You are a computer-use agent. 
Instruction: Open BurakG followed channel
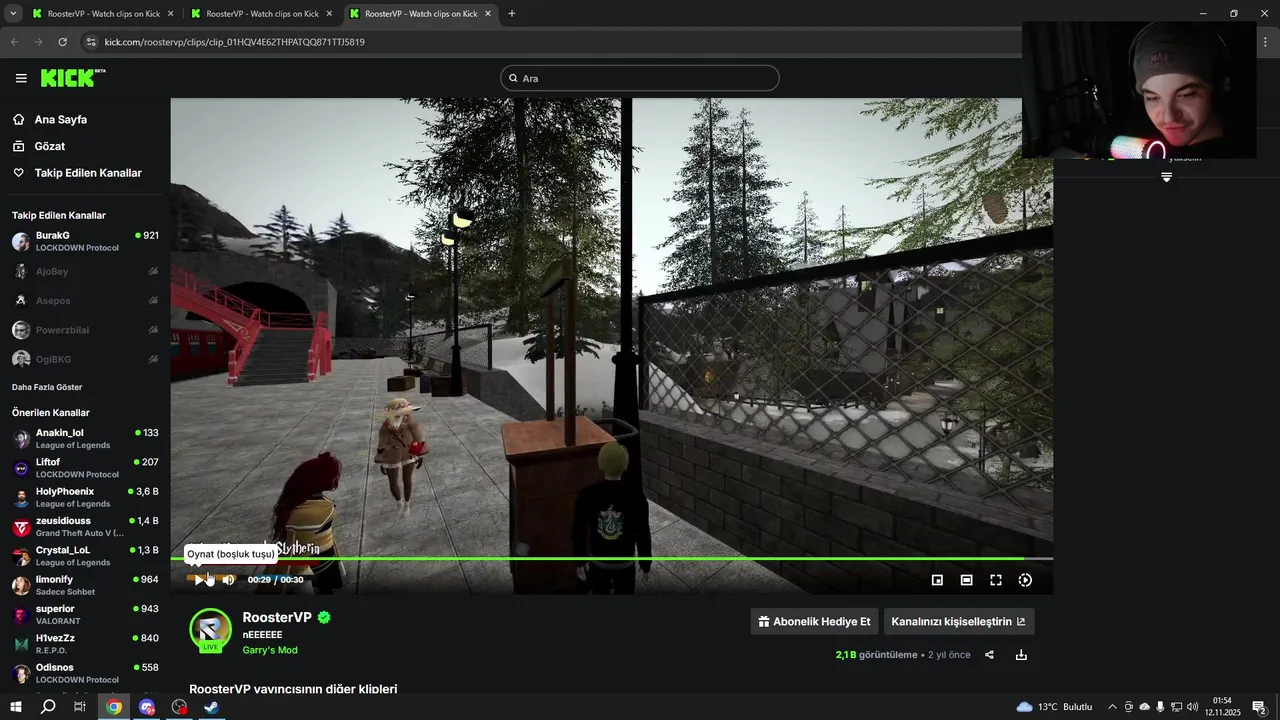click(85, 241)
